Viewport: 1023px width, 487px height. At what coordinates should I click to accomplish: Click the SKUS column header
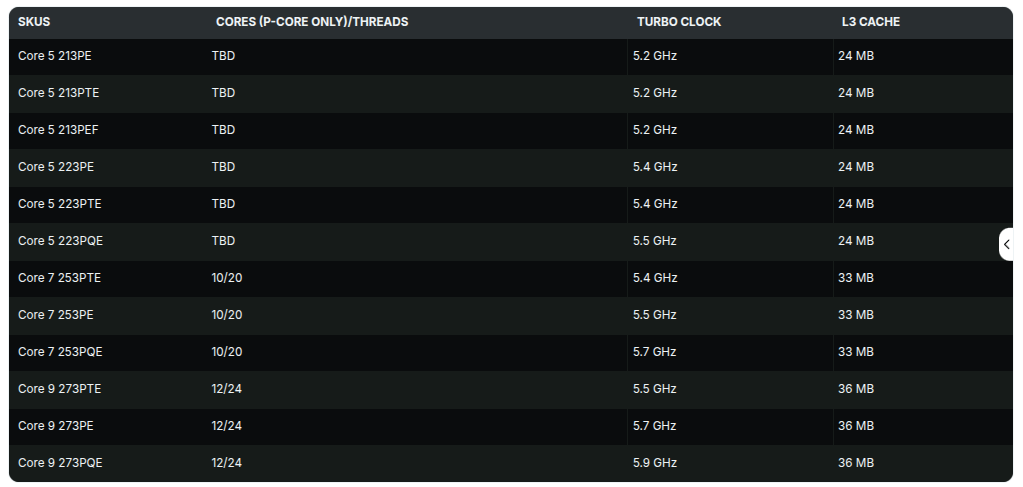coord(34,22)
